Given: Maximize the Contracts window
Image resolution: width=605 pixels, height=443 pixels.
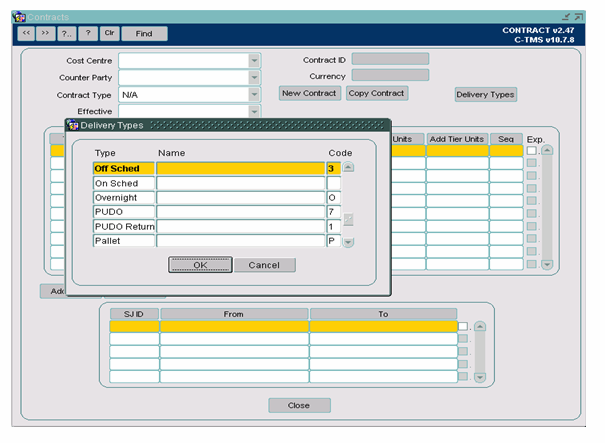Looking at the screenshot, I should [578, 17].
